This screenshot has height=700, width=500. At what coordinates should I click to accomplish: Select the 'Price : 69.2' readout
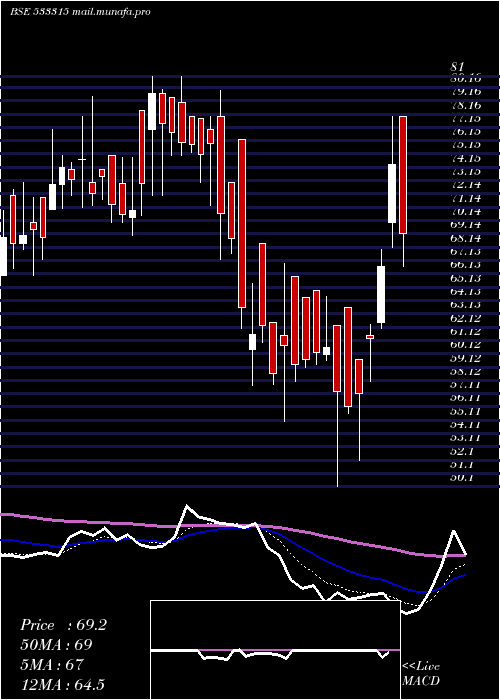[63, 625]
